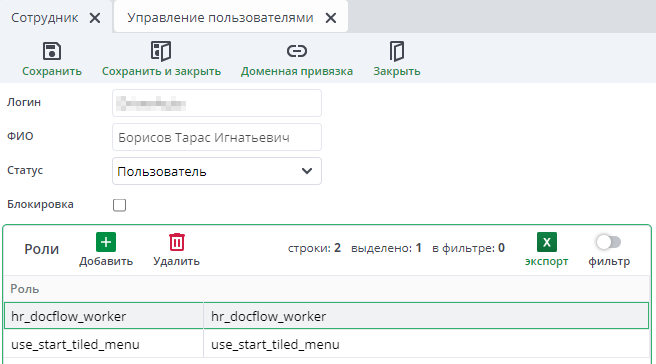Click hr_docflow_worker in second column
The width and height of the screenshot is (656, 364).
426,316
